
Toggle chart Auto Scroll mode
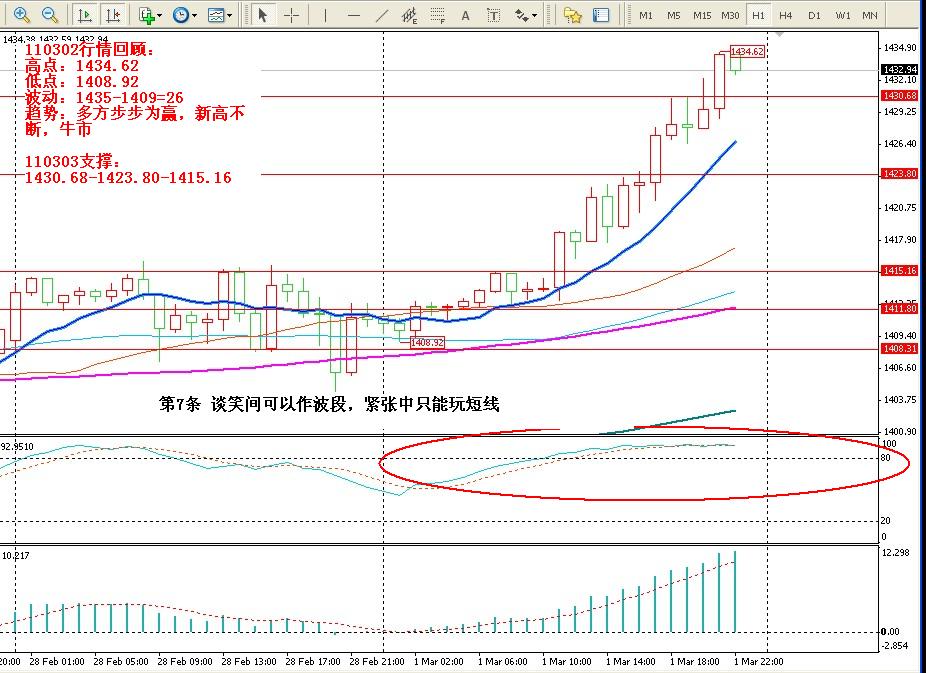(85, 15)
